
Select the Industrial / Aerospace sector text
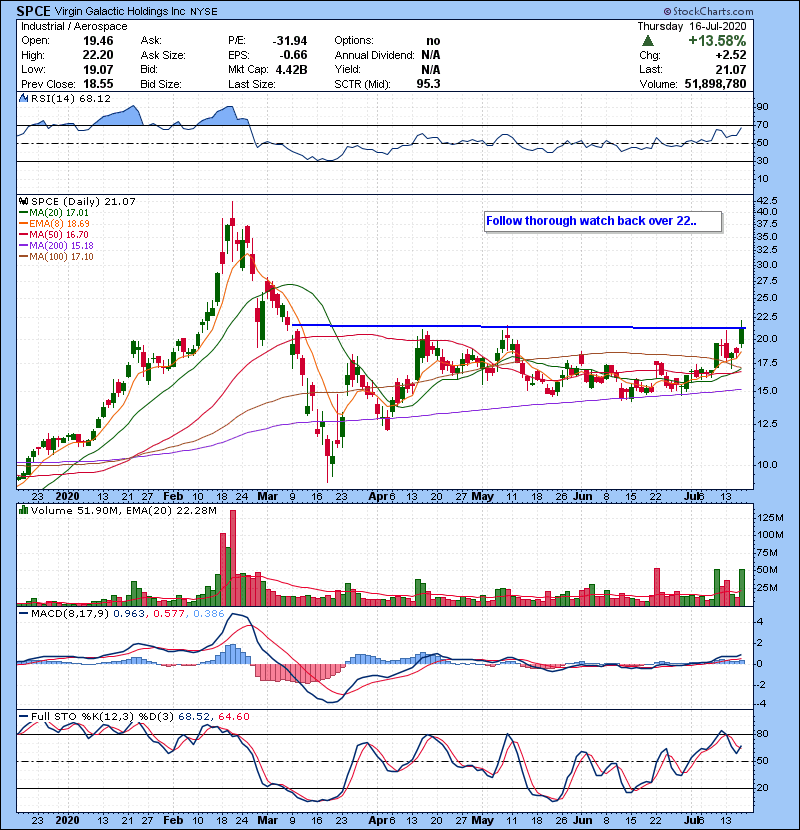pos(74,26)
